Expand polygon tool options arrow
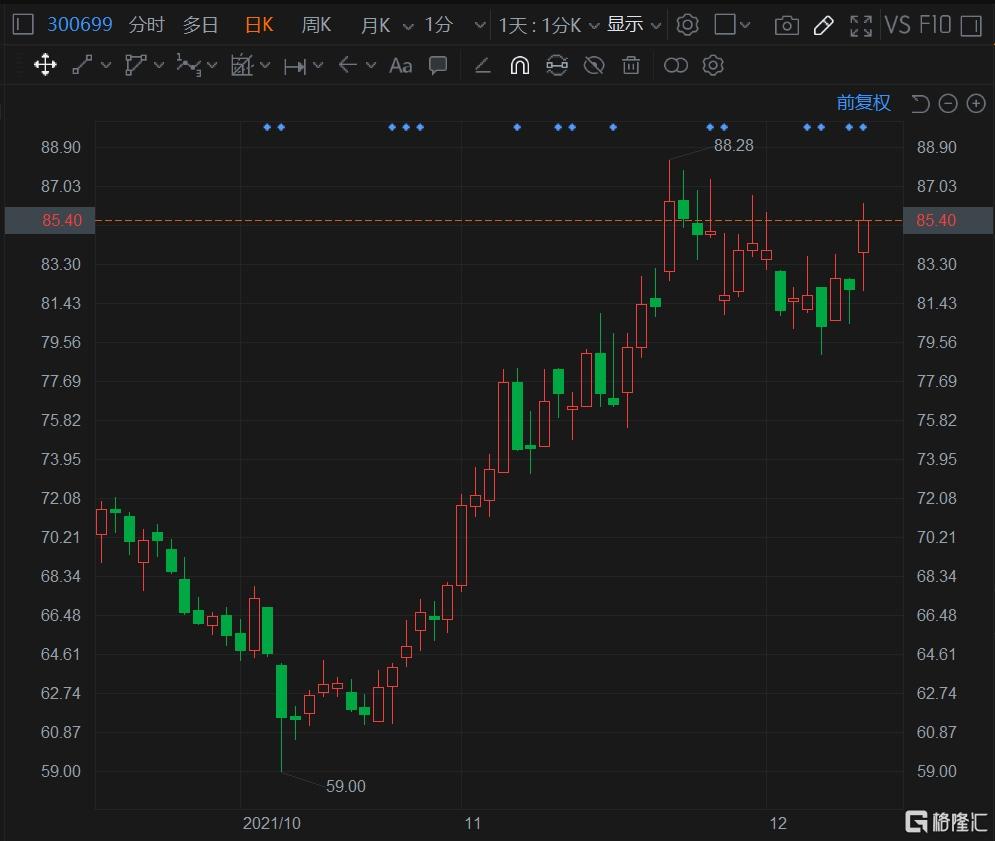 click(x=159, y=65)
